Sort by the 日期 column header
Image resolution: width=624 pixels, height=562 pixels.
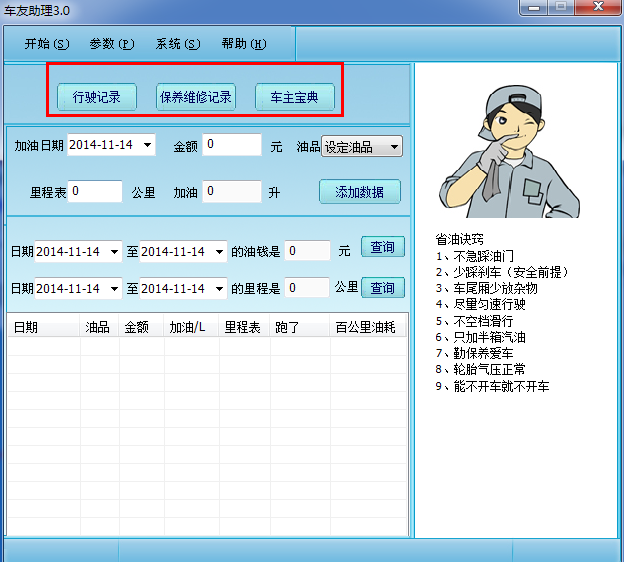click(x=44, y=327)
